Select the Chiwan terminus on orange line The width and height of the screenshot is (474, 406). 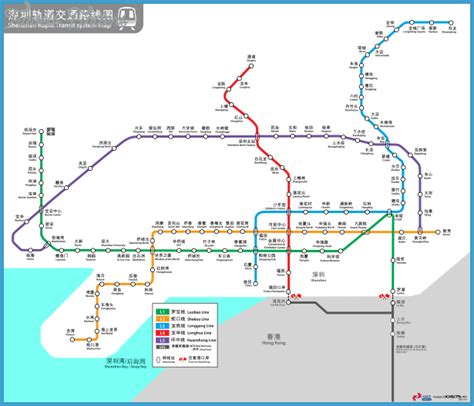72,340
